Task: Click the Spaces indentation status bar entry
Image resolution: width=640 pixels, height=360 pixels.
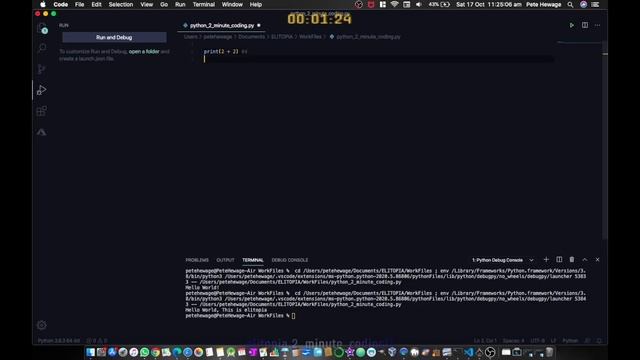Action: click(513, 340)
